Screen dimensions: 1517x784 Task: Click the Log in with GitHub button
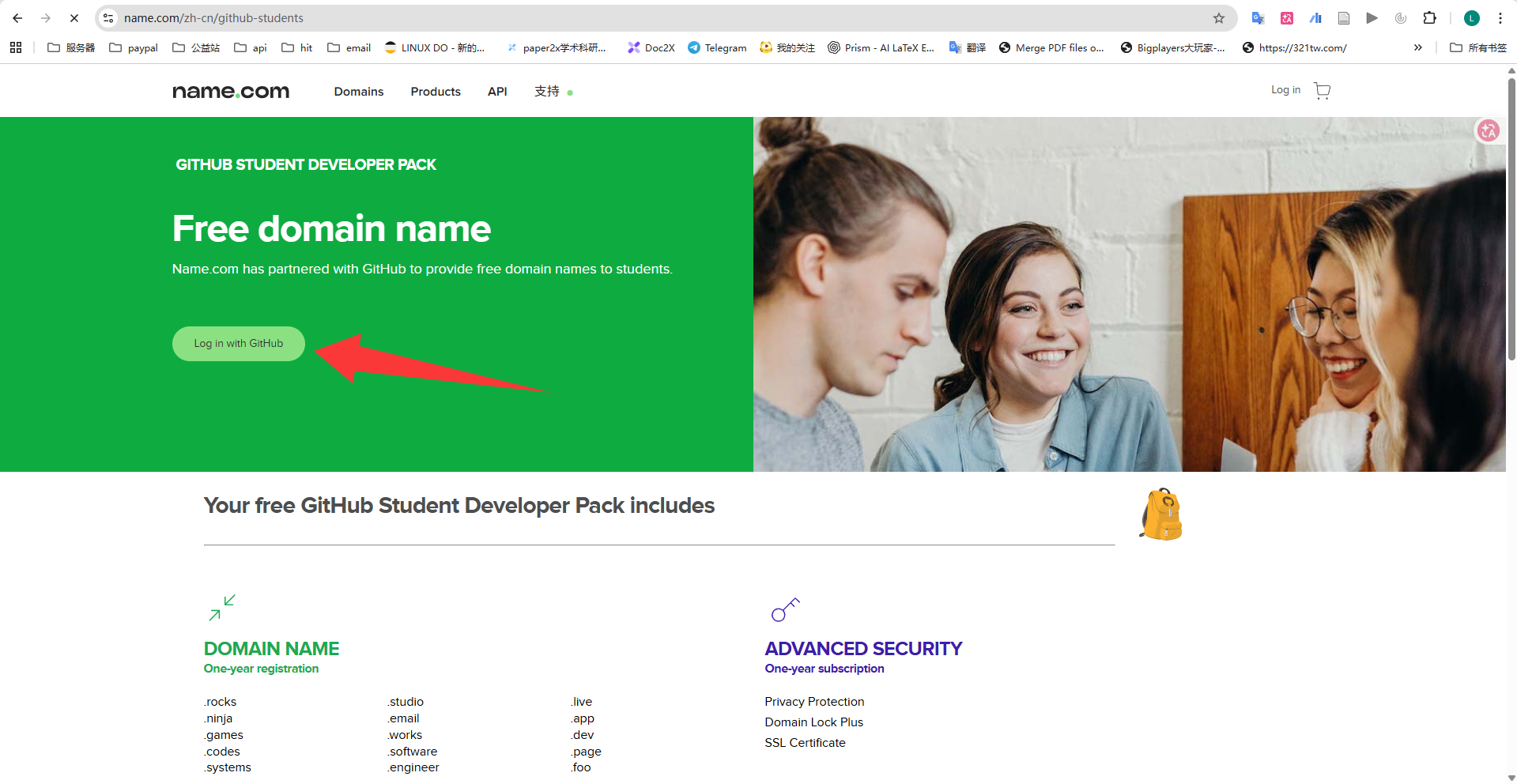(239, 344)
